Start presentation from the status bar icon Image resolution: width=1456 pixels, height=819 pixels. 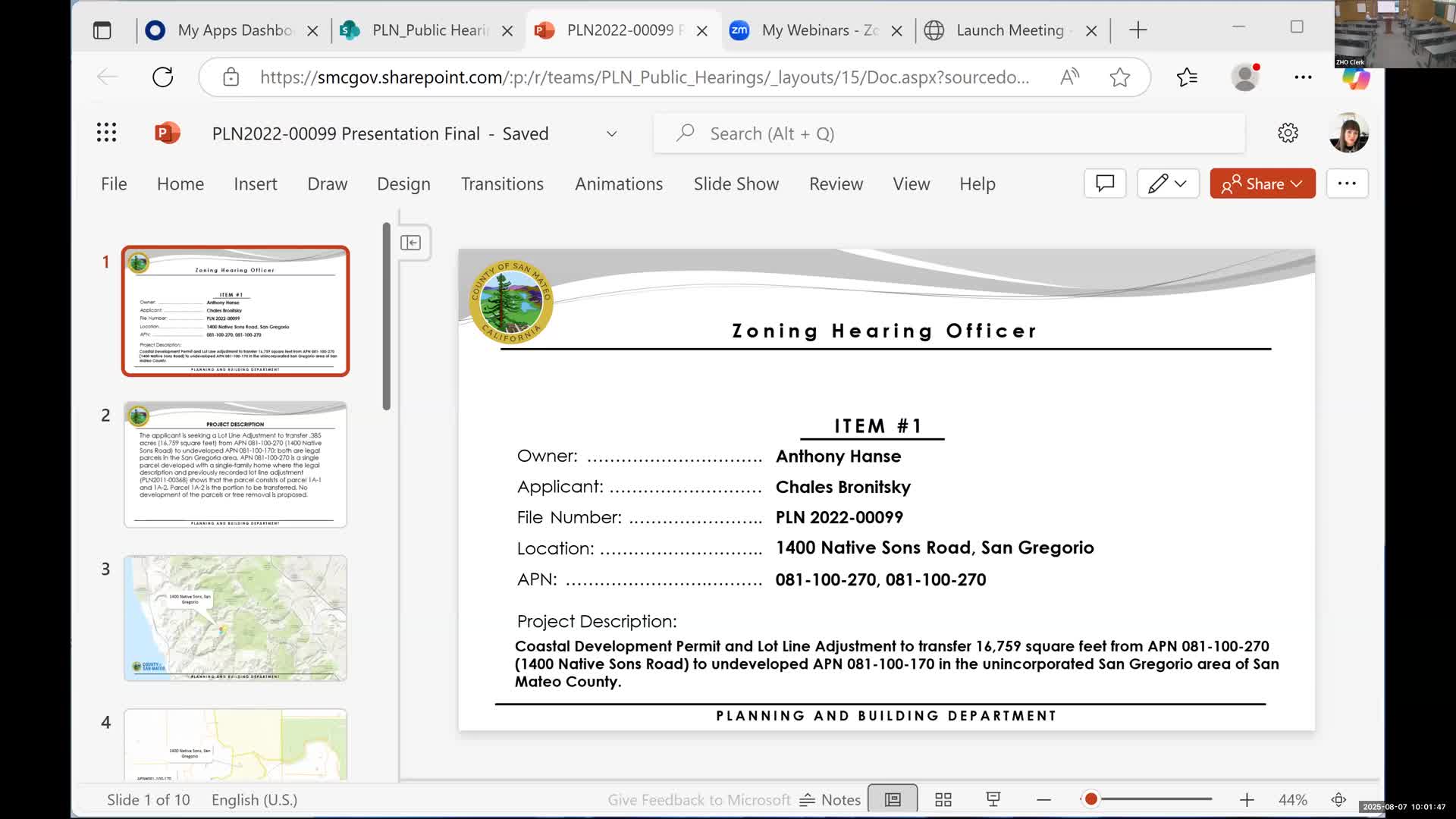[993, 799]
